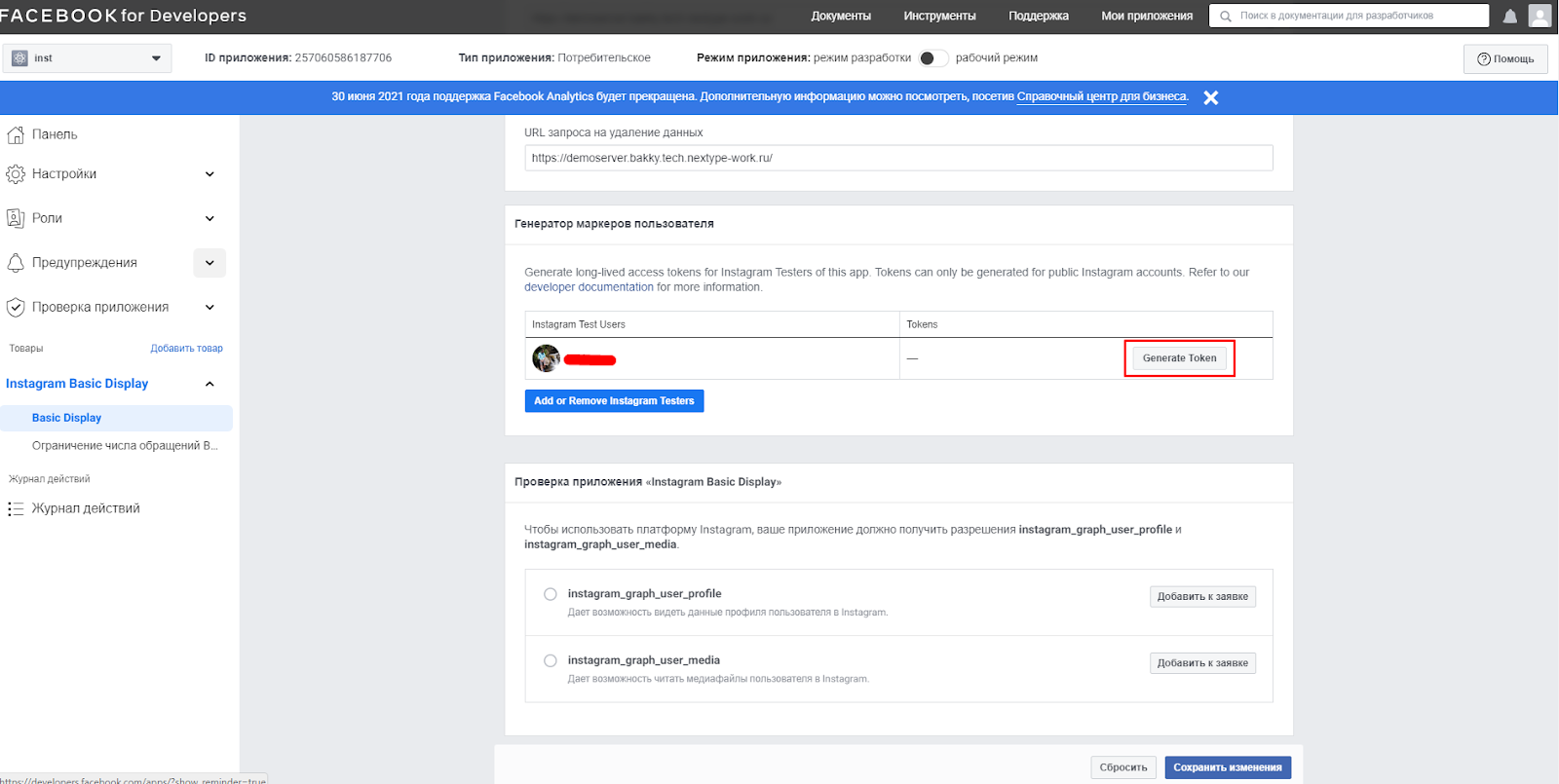The width and height of the screenshot is (1559, 784).
Task: Open the Инструменты menu
Action: coord(939,16)
